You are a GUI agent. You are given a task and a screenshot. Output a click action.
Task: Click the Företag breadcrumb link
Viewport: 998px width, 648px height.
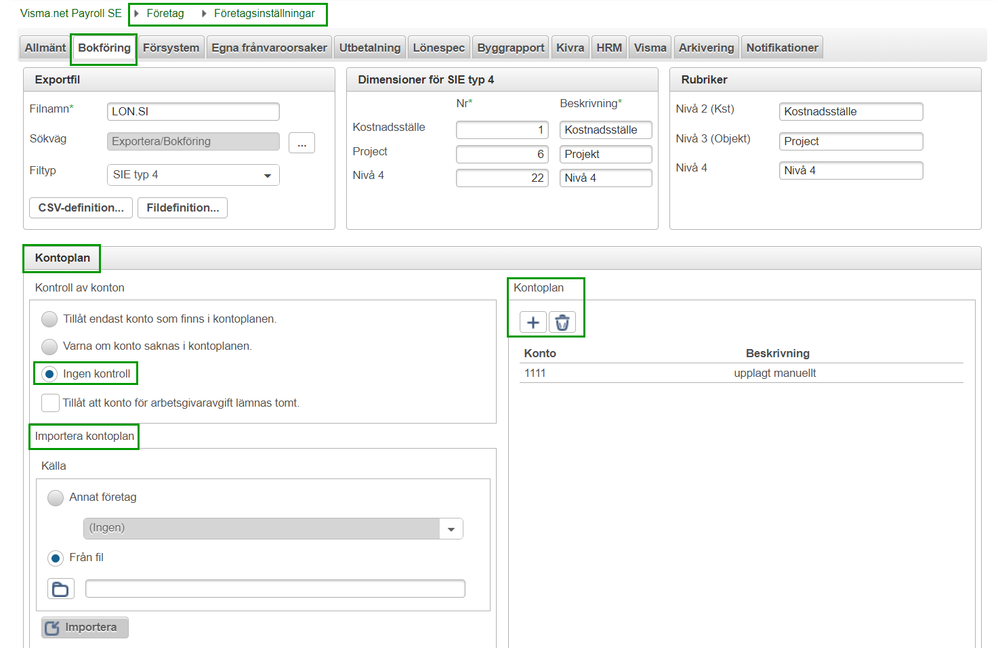pos(166,14)
